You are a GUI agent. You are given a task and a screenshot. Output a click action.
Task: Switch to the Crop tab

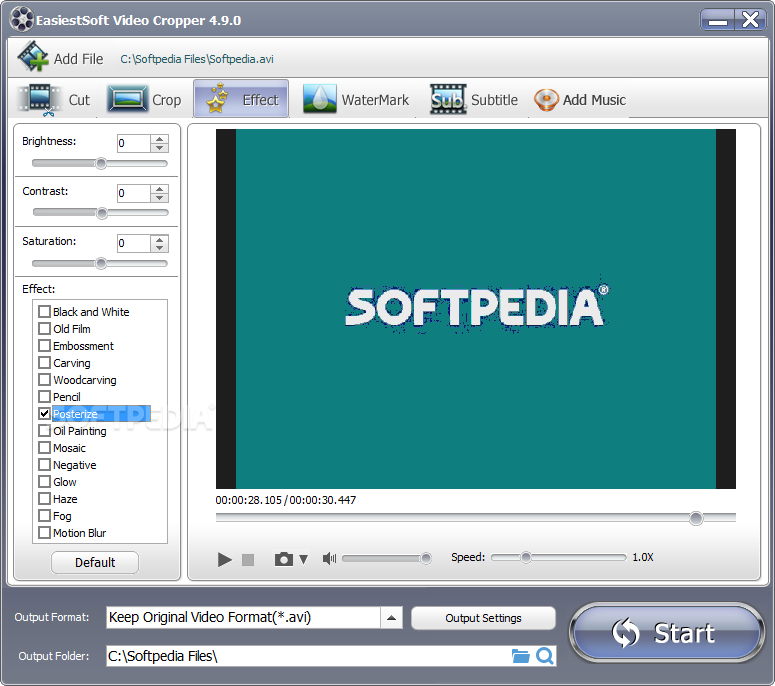click(144, 100)
